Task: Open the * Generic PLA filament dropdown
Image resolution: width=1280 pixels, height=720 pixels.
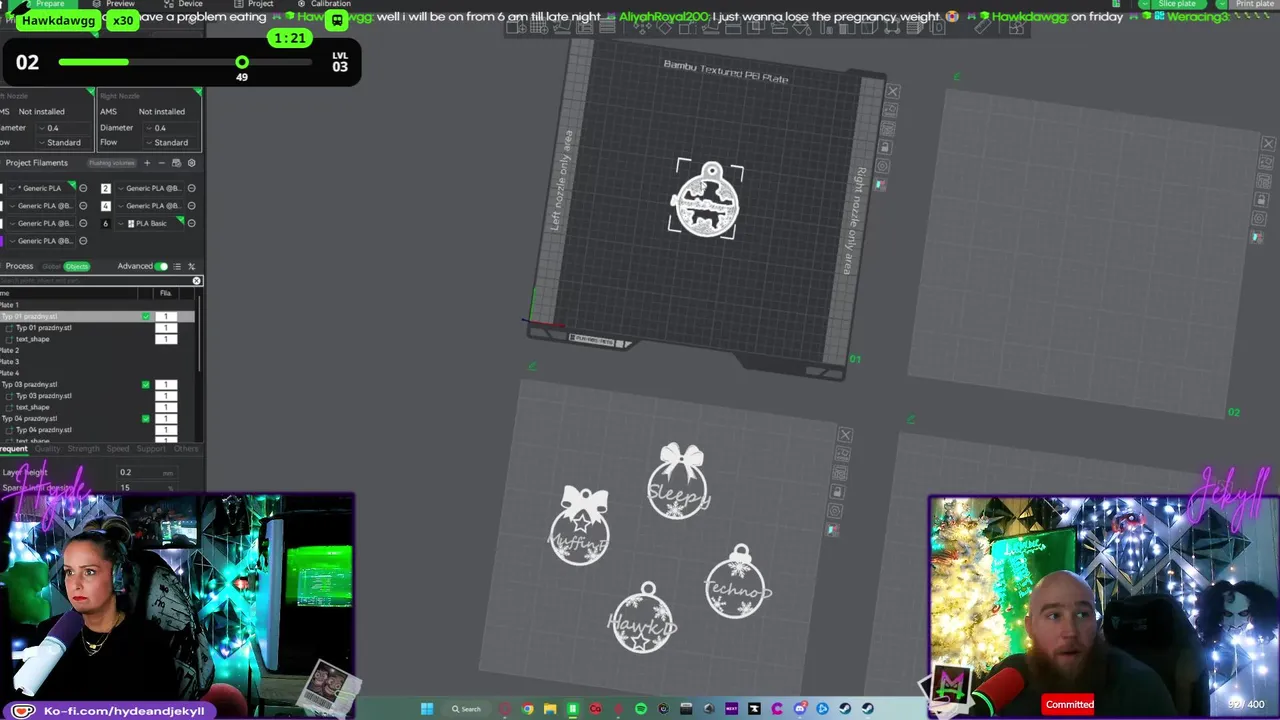Action: tap(40, 188)
